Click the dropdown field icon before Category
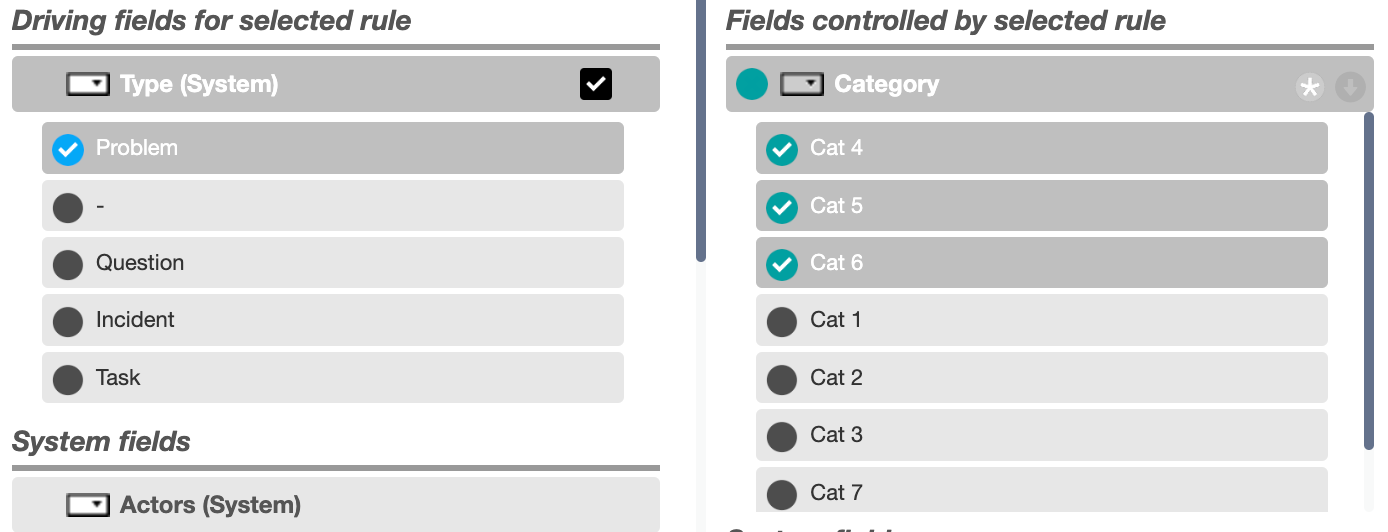The image size is (1388, 532). (802, 84)
